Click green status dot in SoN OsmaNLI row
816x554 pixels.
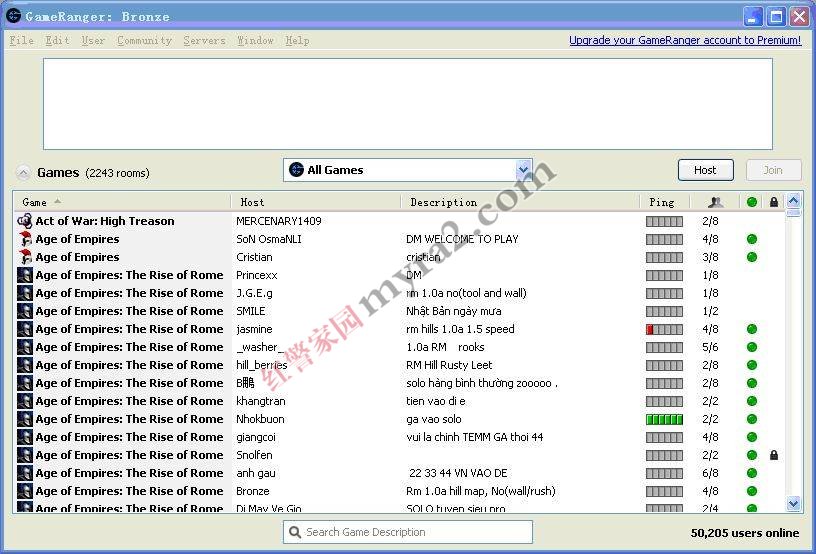point(751,239)
